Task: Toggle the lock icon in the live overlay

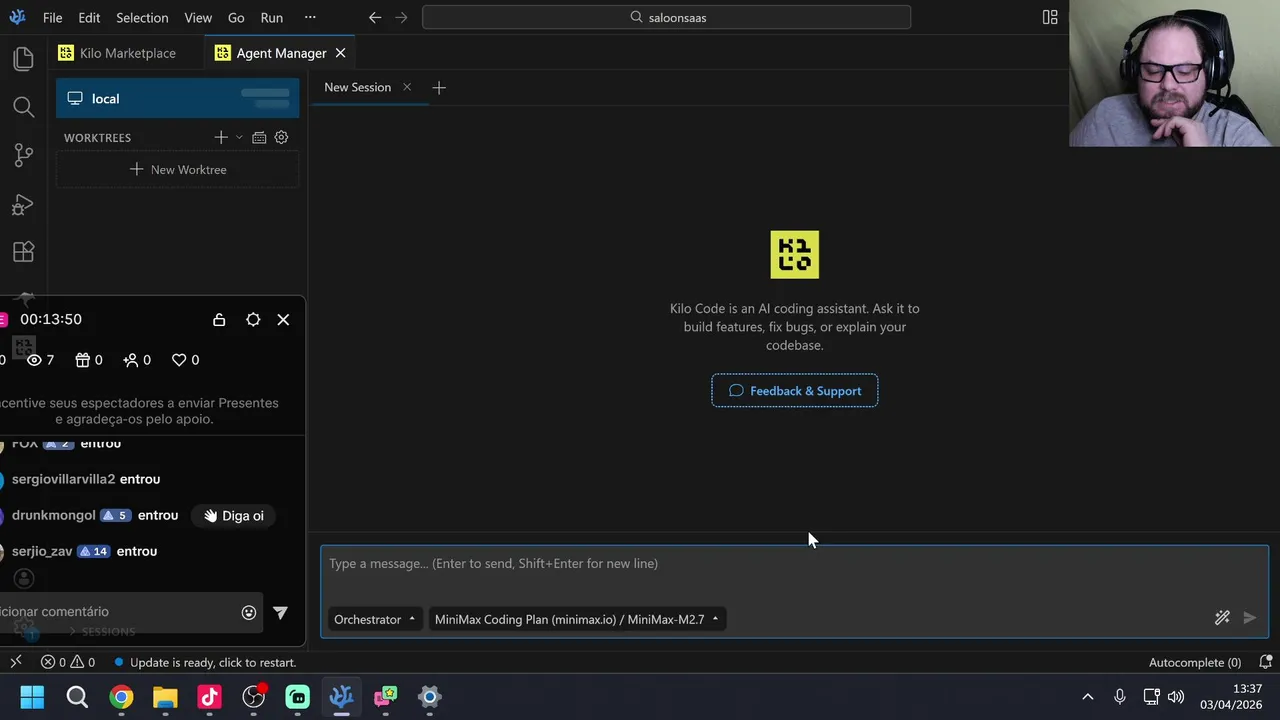Action: (x=219, y=320)
